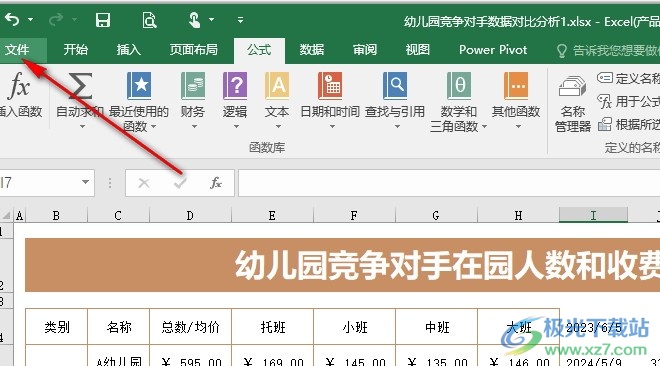660x366 pixels.
Task: Click the fx icon beside formula bar
Action: point(216,183)
